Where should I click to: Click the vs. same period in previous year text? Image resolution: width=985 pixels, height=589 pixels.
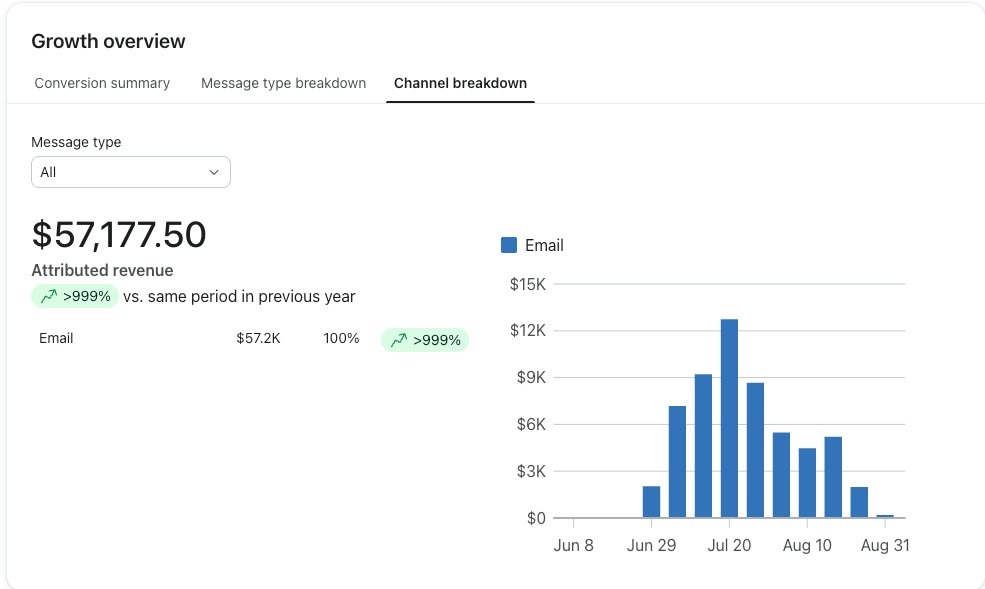(239, 296)
